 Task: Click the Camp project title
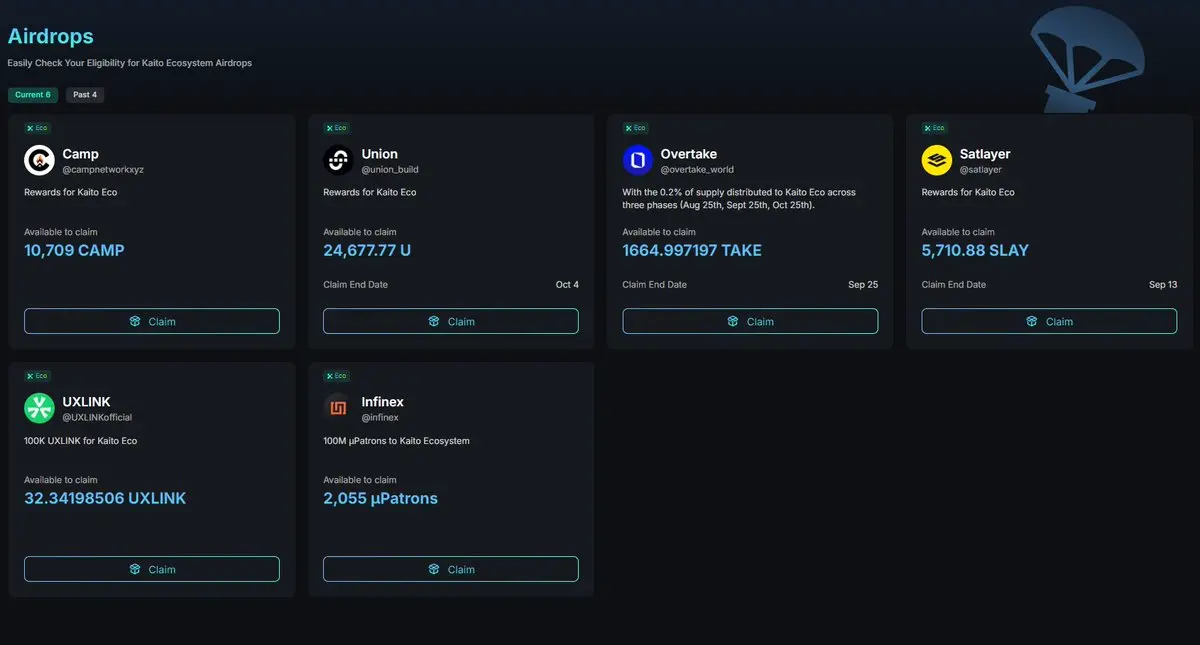[80, 154]
